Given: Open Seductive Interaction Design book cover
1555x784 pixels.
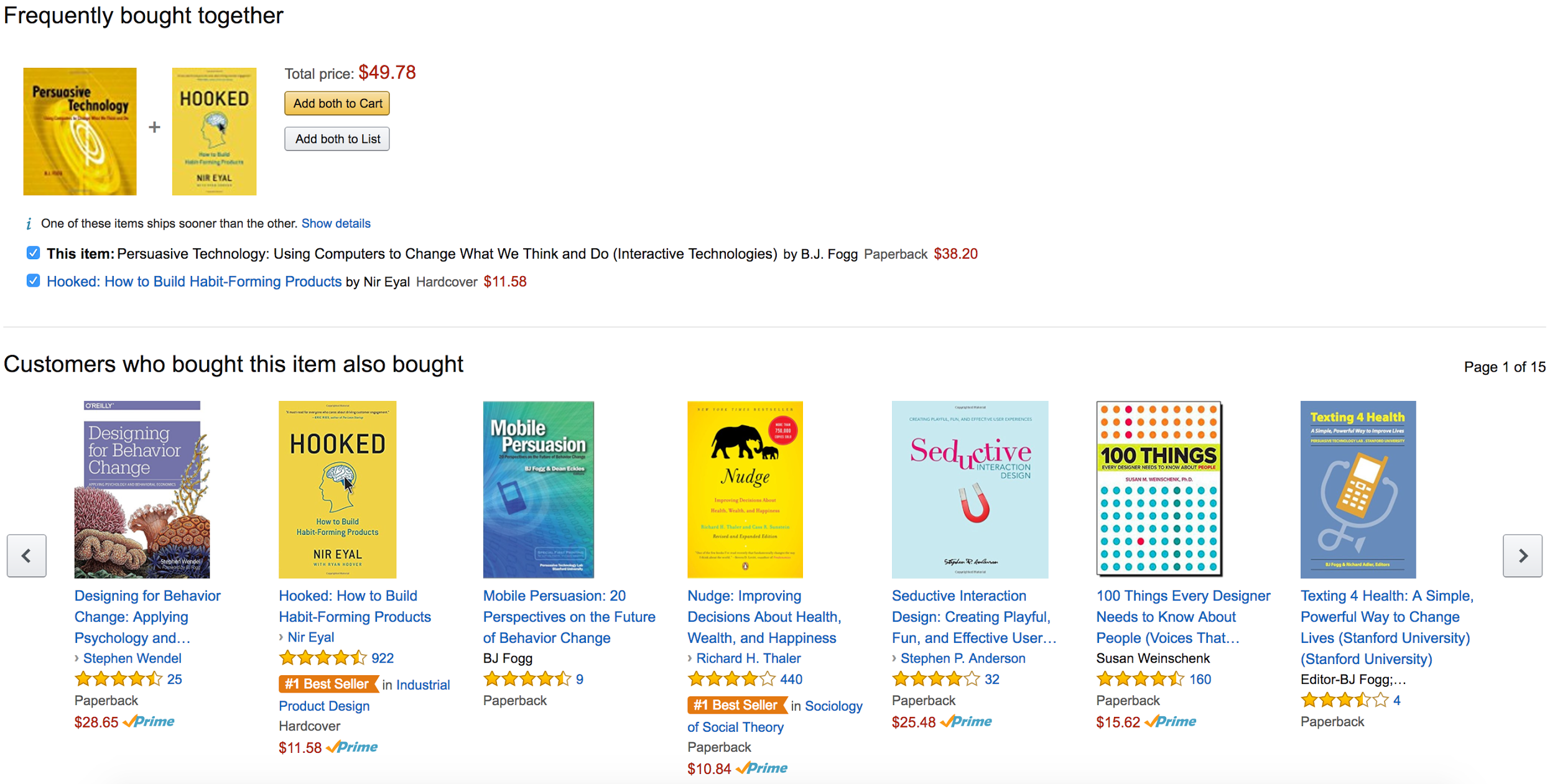Looking at the screenshot, I should (970, 489).
